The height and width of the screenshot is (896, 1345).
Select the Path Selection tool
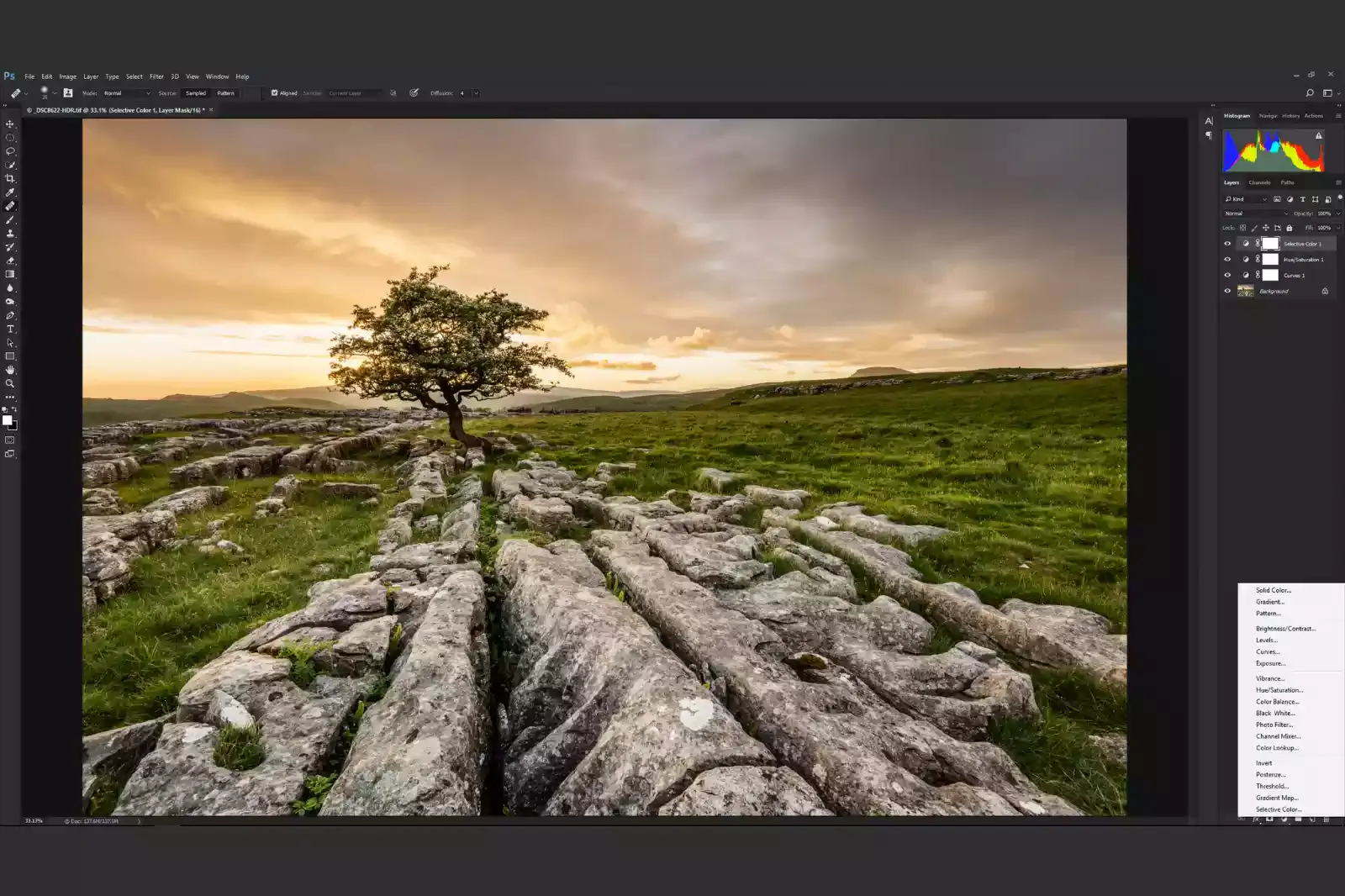coord(10,342)
